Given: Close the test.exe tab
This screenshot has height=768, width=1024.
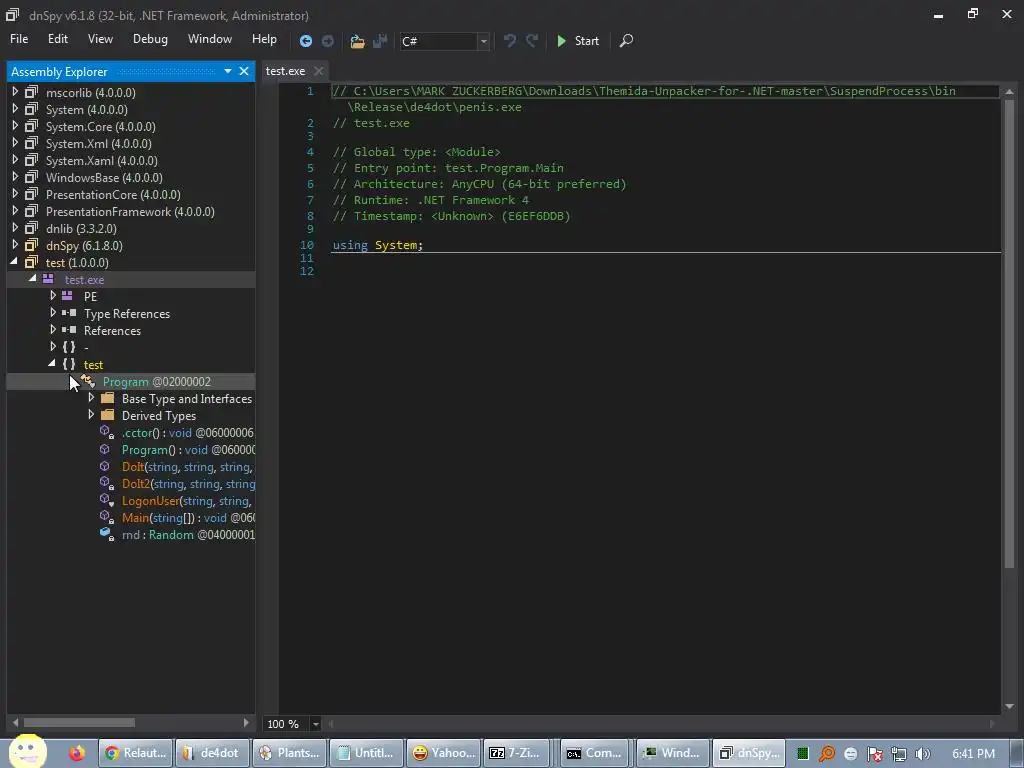Looking at the screenshot, I should click(319, 71).
